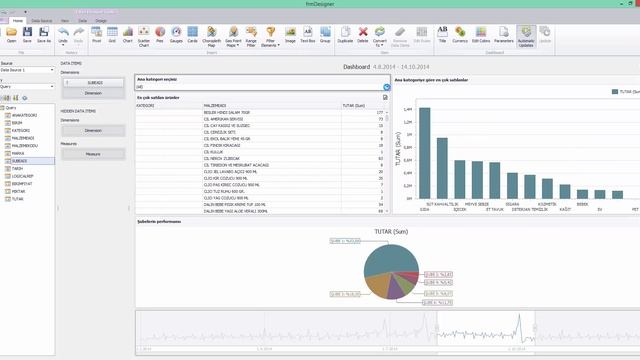Insert a Cards dashboard item
Viewport: 640px width, 360px height.
pos(192,34)
